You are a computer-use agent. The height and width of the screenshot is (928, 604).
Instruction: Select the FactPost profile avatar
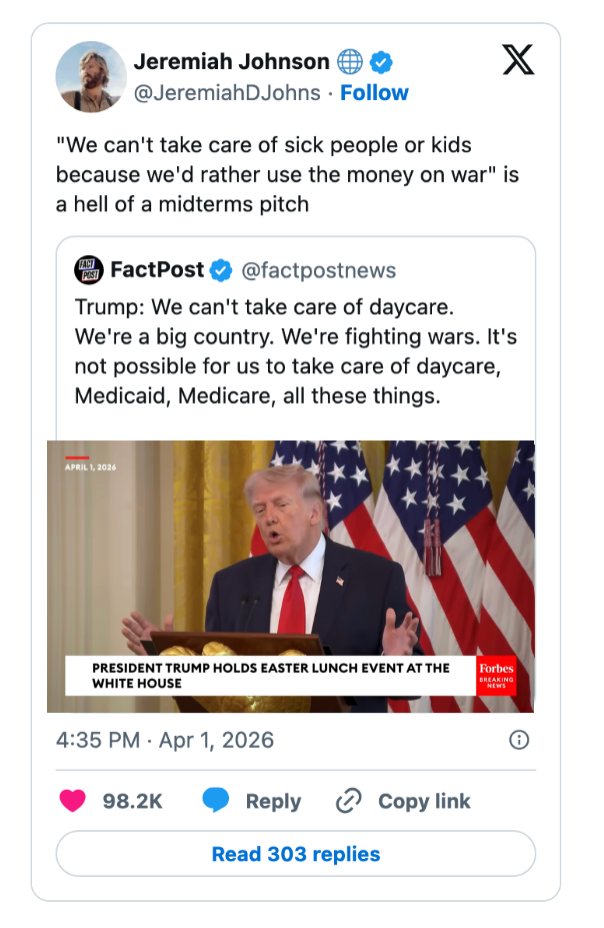(89, 268)
